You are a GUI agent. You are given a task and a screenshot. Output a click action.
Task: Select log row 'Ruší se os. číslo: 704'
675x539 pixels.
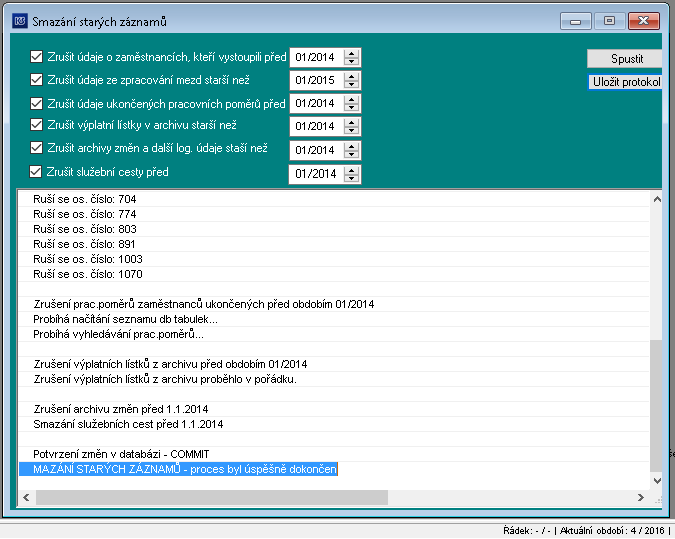coord(334,199)
